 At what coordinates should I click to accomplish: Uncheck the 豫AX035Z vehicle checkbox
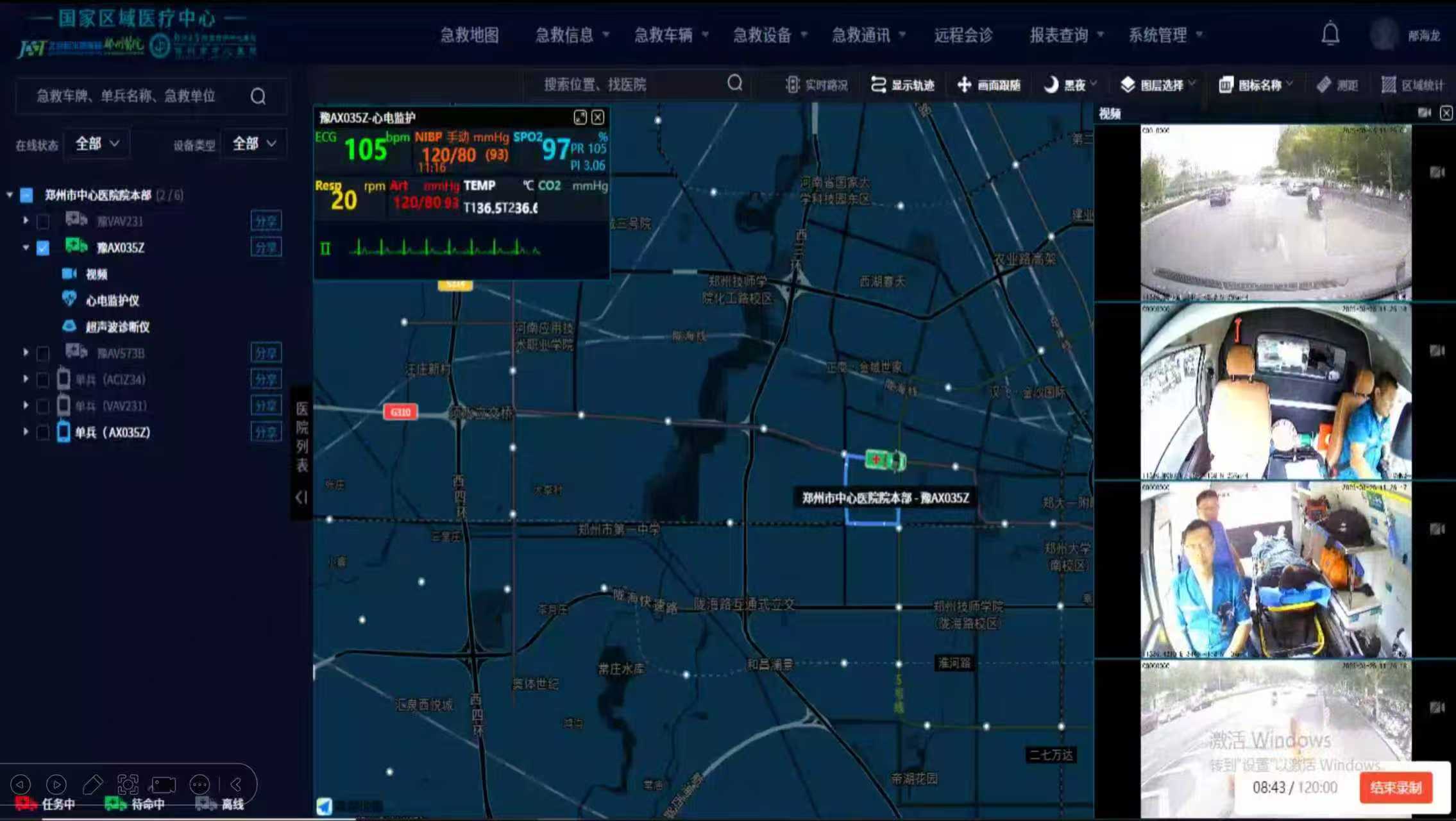coord(43,248)
